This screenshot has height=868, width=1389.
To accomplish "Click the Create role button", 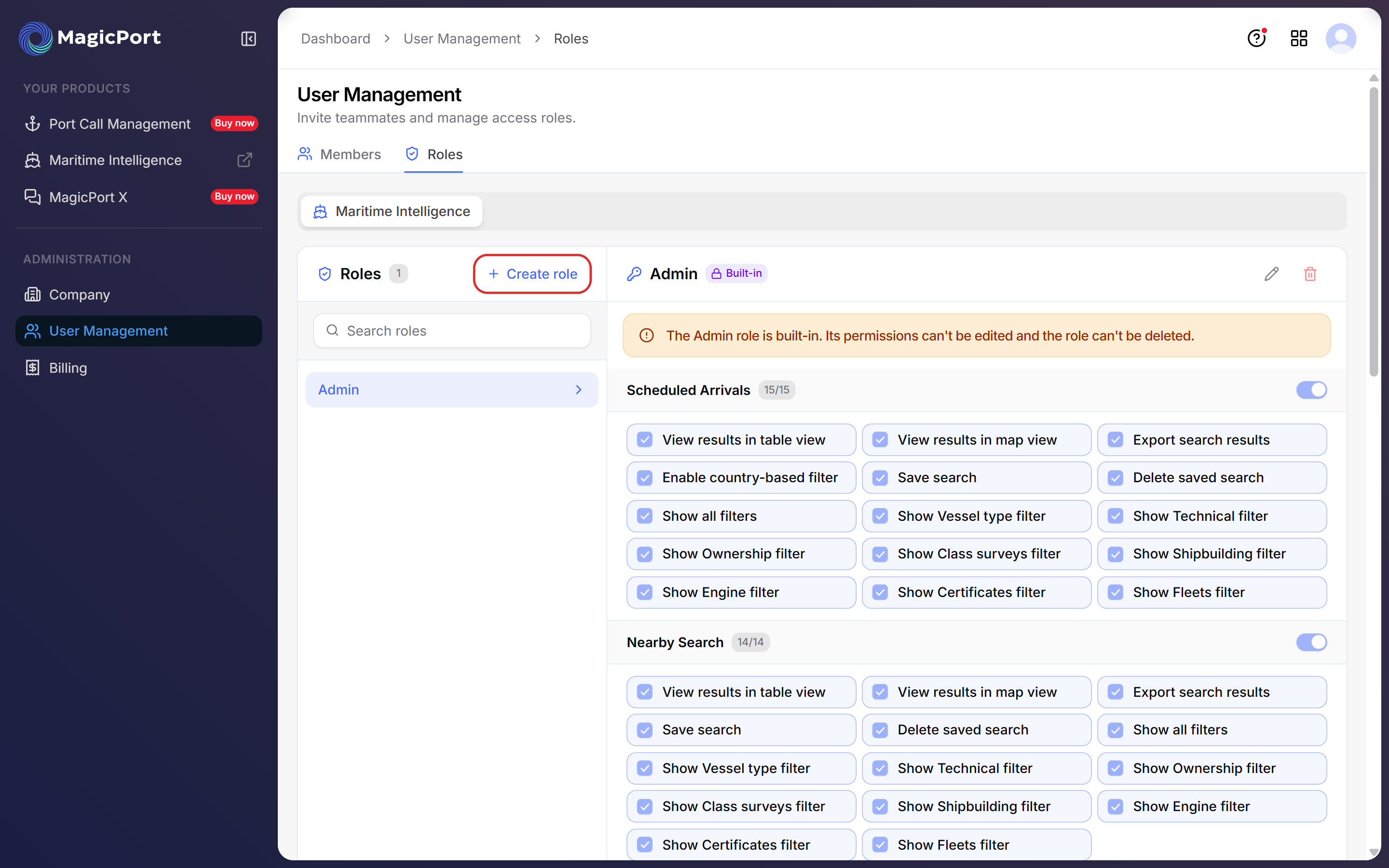I will (x=532, y=274).
